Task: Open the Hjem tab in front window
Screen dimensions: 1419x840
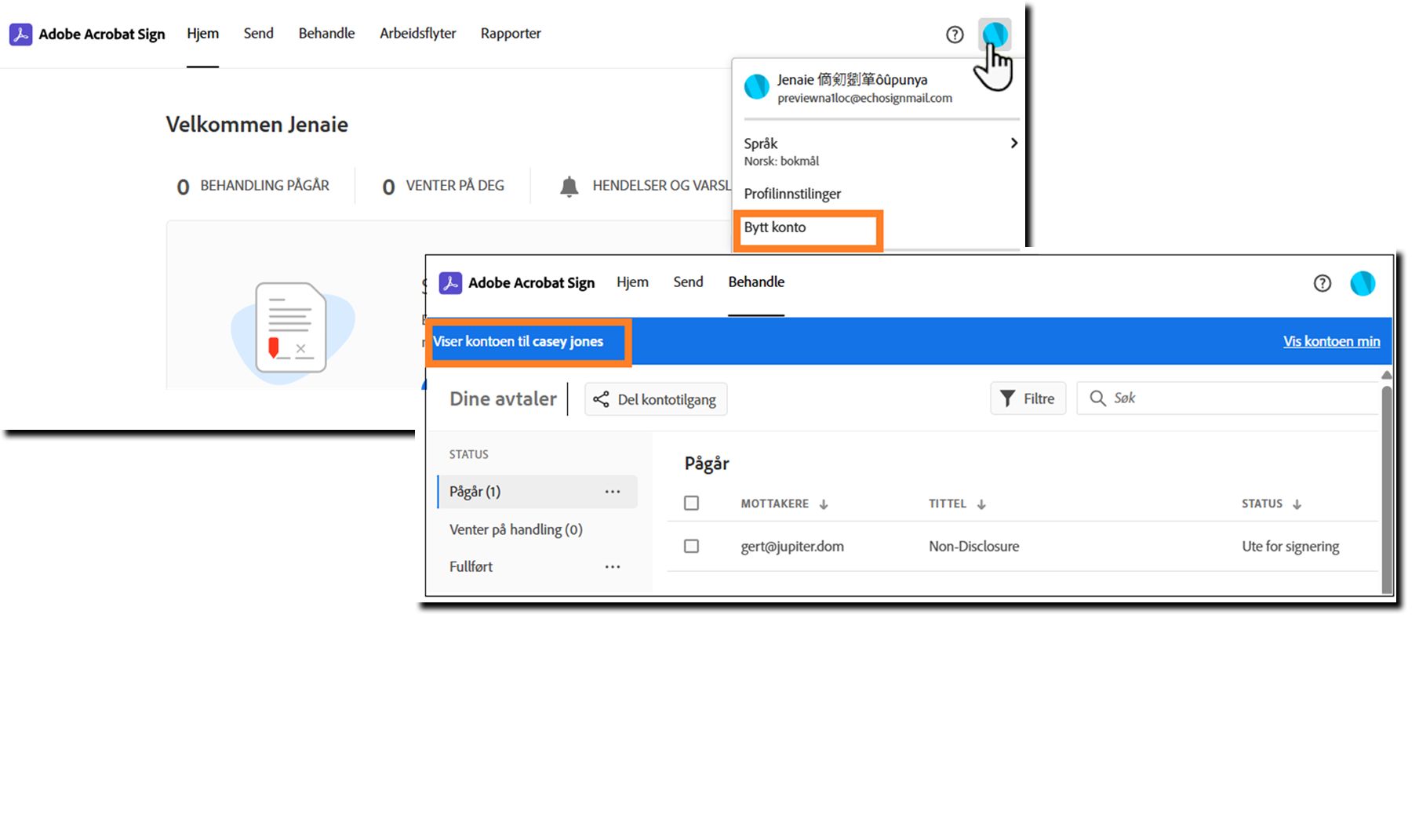Action: (x=632, y=282)
